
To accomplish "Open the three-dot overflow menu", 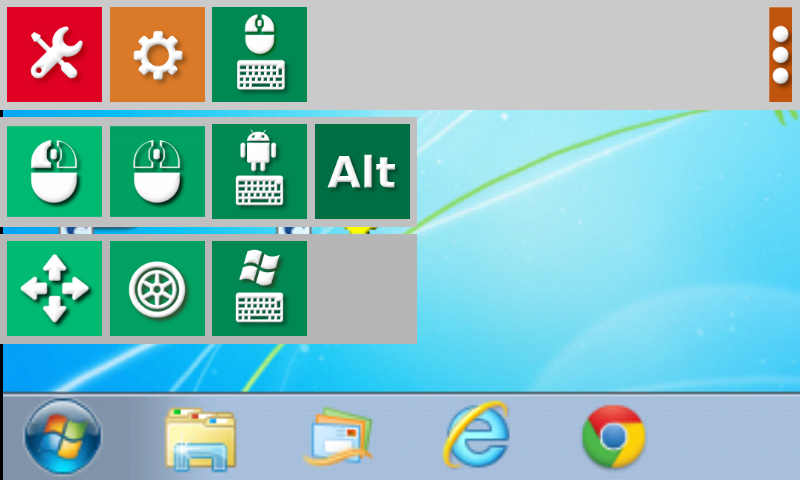I will [x=780, y=54].
